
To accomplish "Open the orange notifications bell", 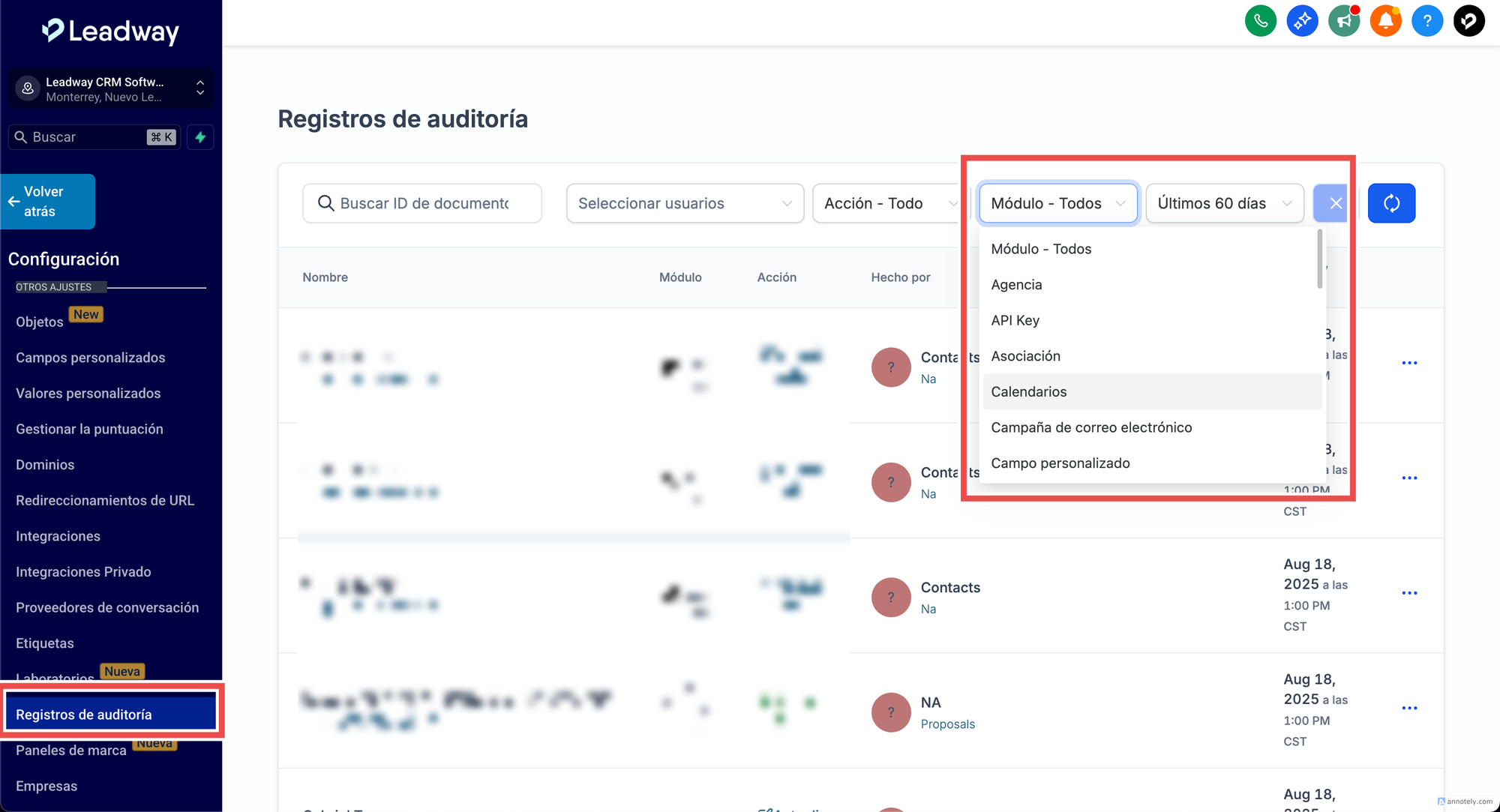I will pyautogui.click(x=1385, y=20).
